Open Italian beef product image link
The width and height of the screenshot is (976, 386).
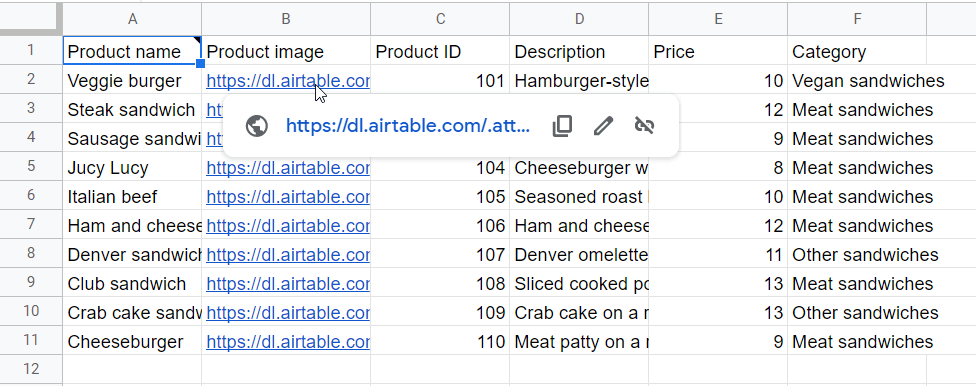tap(288, 197)
